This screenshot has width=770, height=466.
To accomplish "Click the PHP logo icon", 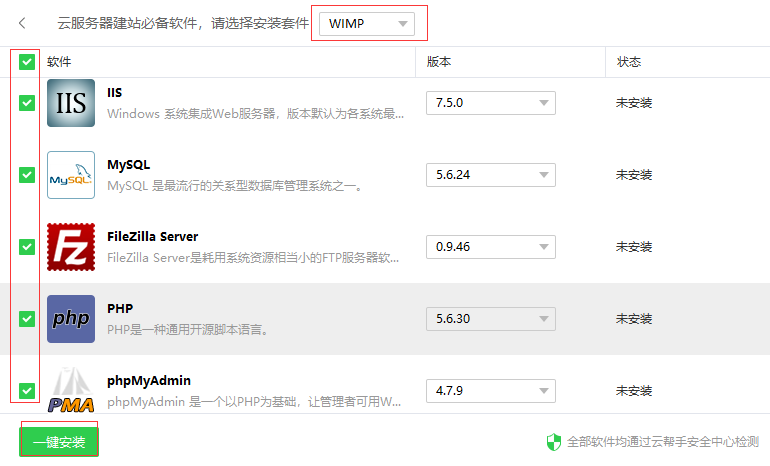I will coord(71,319).
